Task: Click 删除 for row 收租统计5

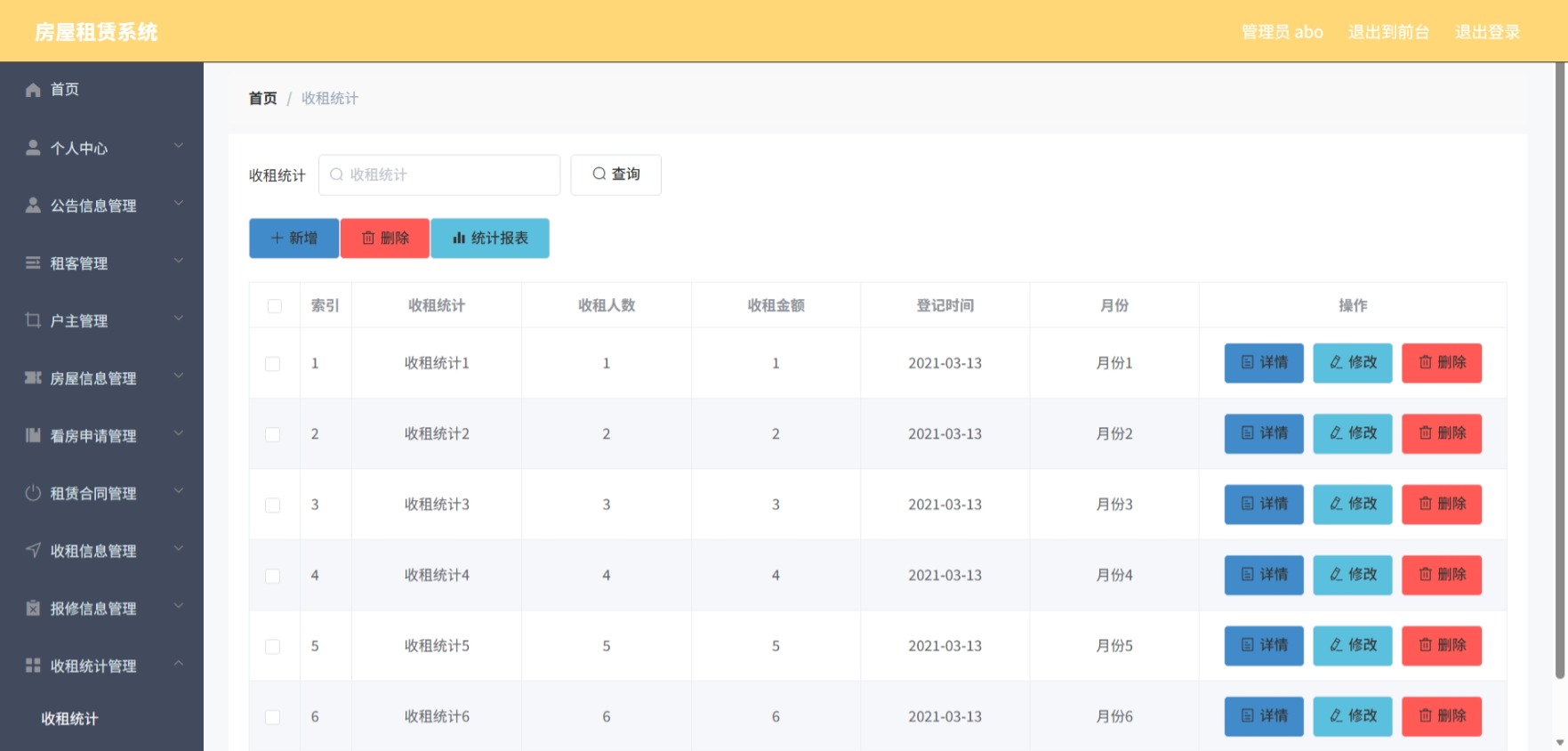Action: pos(1442,646)
